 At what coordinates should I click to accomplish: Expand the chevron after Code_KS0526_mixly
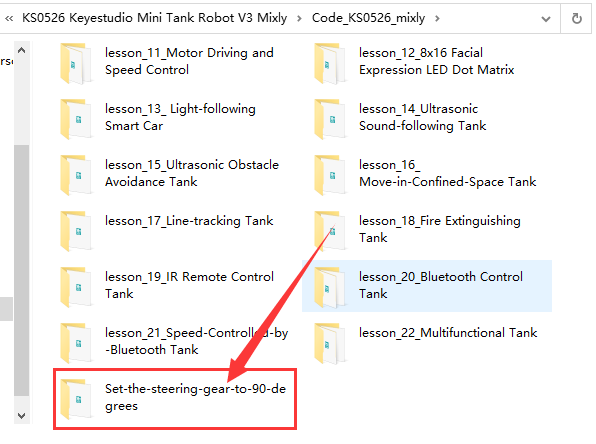pyautogui.click(x=437, y=18)
